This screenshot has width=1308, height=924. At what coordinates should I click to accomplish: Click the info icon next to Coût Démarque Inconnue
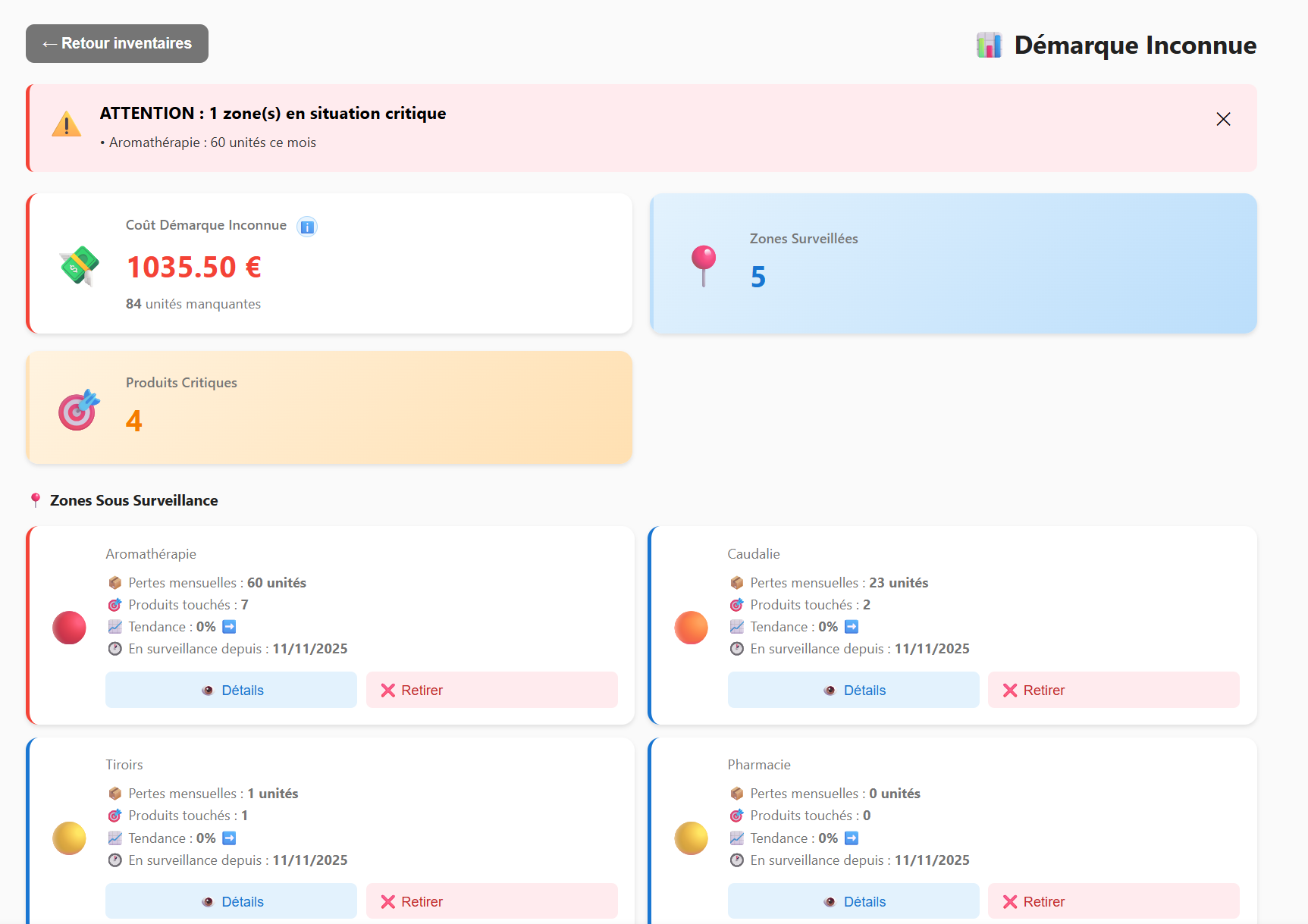306,226
